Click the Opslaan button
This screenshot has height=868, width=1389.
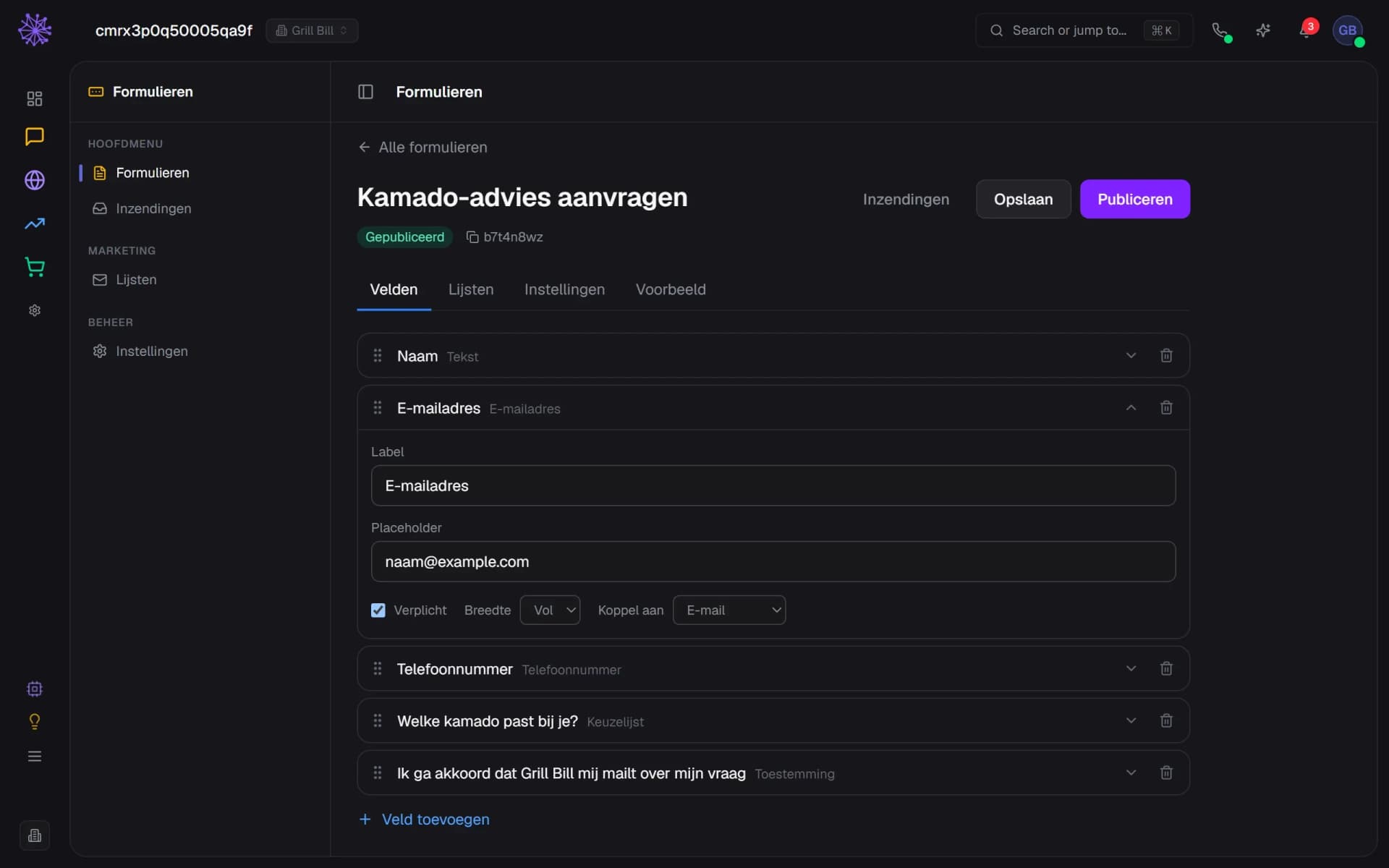(x=1023, y=199)
